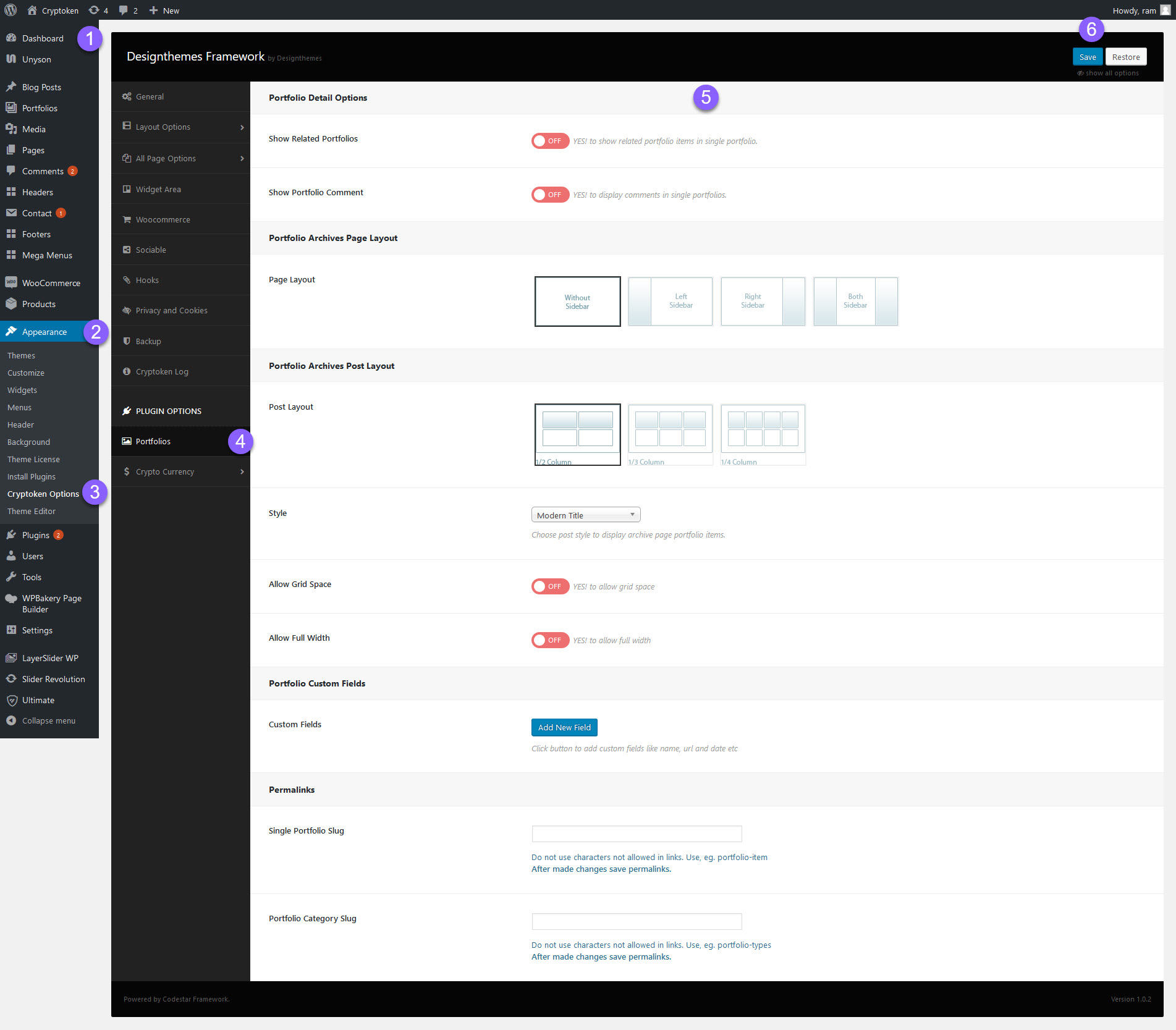Select Right Sidebar page layout
The width and height of the screenshot is (1176, 1030).
point(763,302)
